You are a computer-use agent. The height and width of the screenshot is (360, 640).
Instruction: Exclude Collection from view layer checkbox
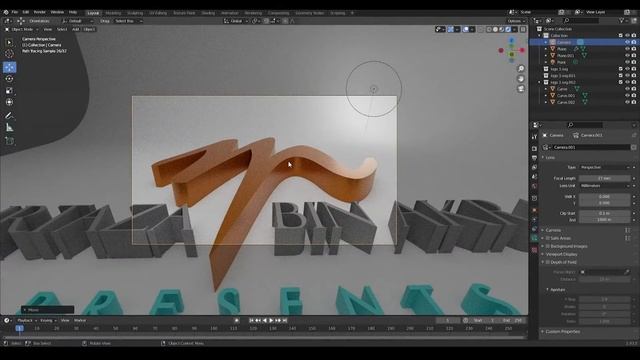[621, 36]
